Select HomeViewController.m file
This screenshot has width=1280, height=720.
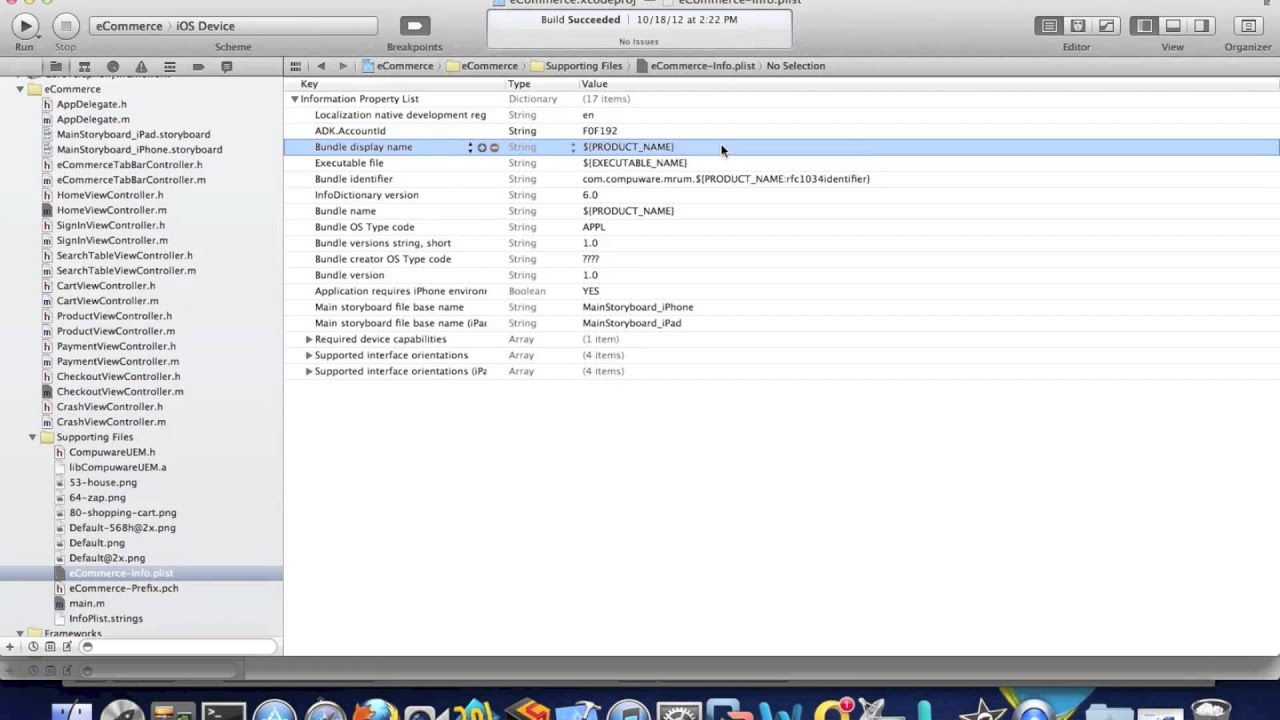tap(112, 210)
